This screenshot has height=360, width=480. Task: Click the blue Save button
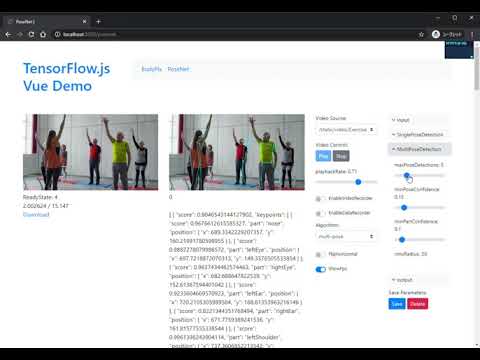pos(397,304)
